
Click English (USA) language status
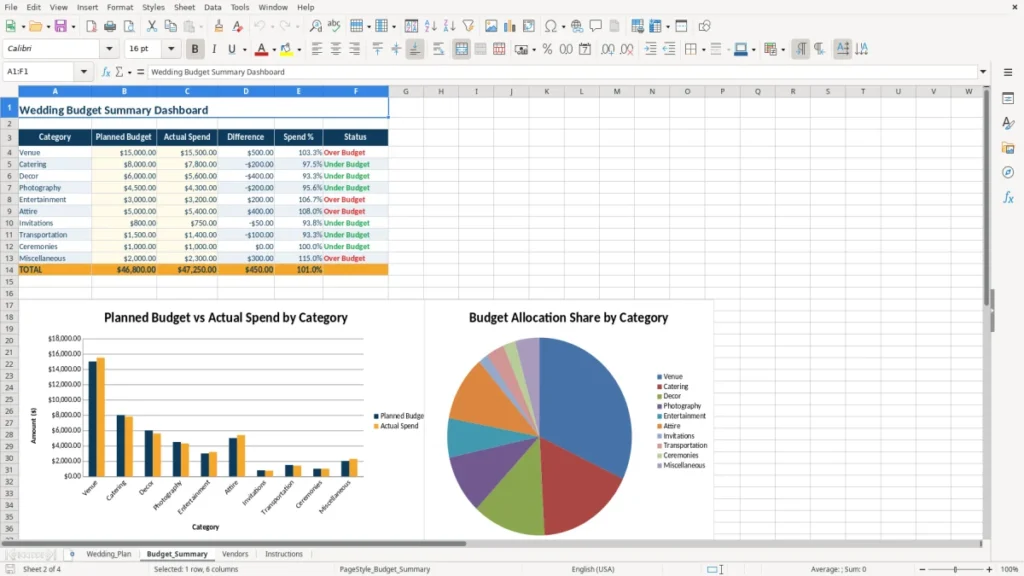(593, 569)
